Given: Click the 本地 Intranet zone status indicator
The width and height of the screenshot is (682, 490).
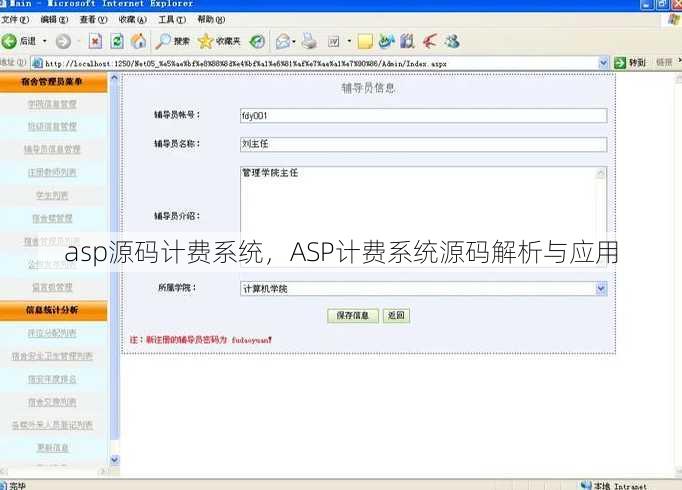Looking at the screenshot, I should pyautogui.click(x=614, y=486).
